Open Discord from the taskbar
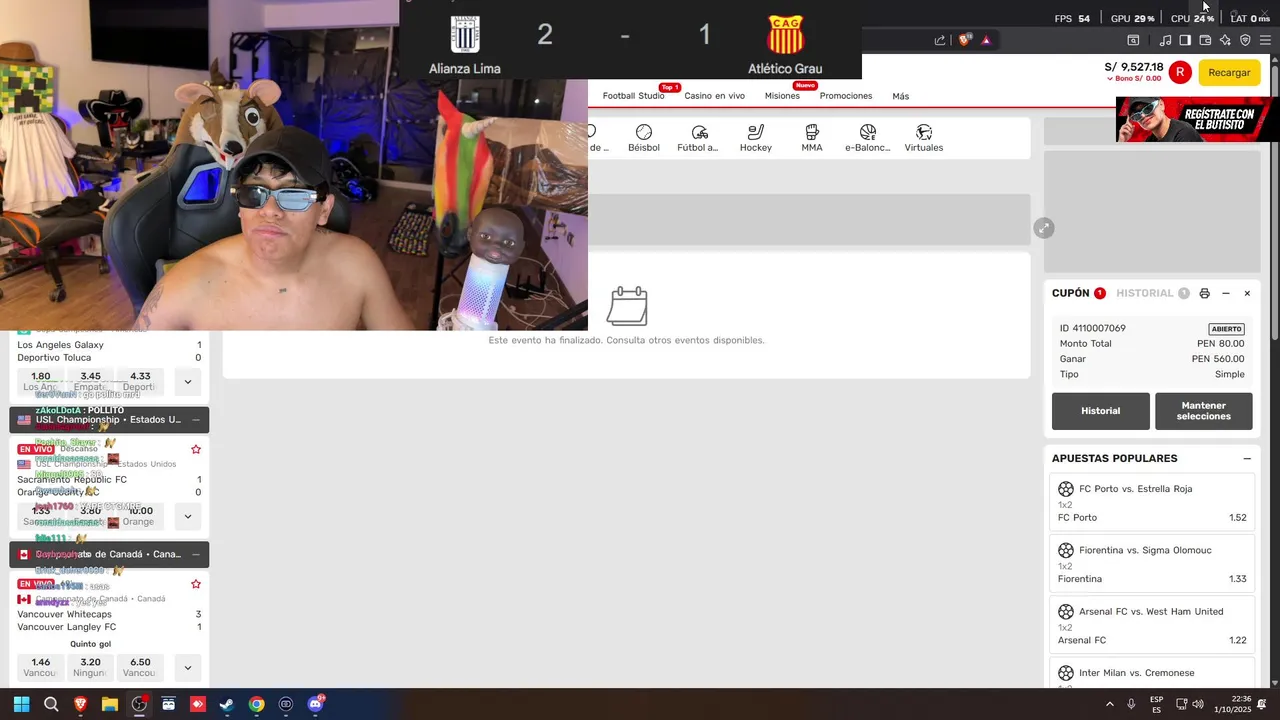 pos(315,704)
